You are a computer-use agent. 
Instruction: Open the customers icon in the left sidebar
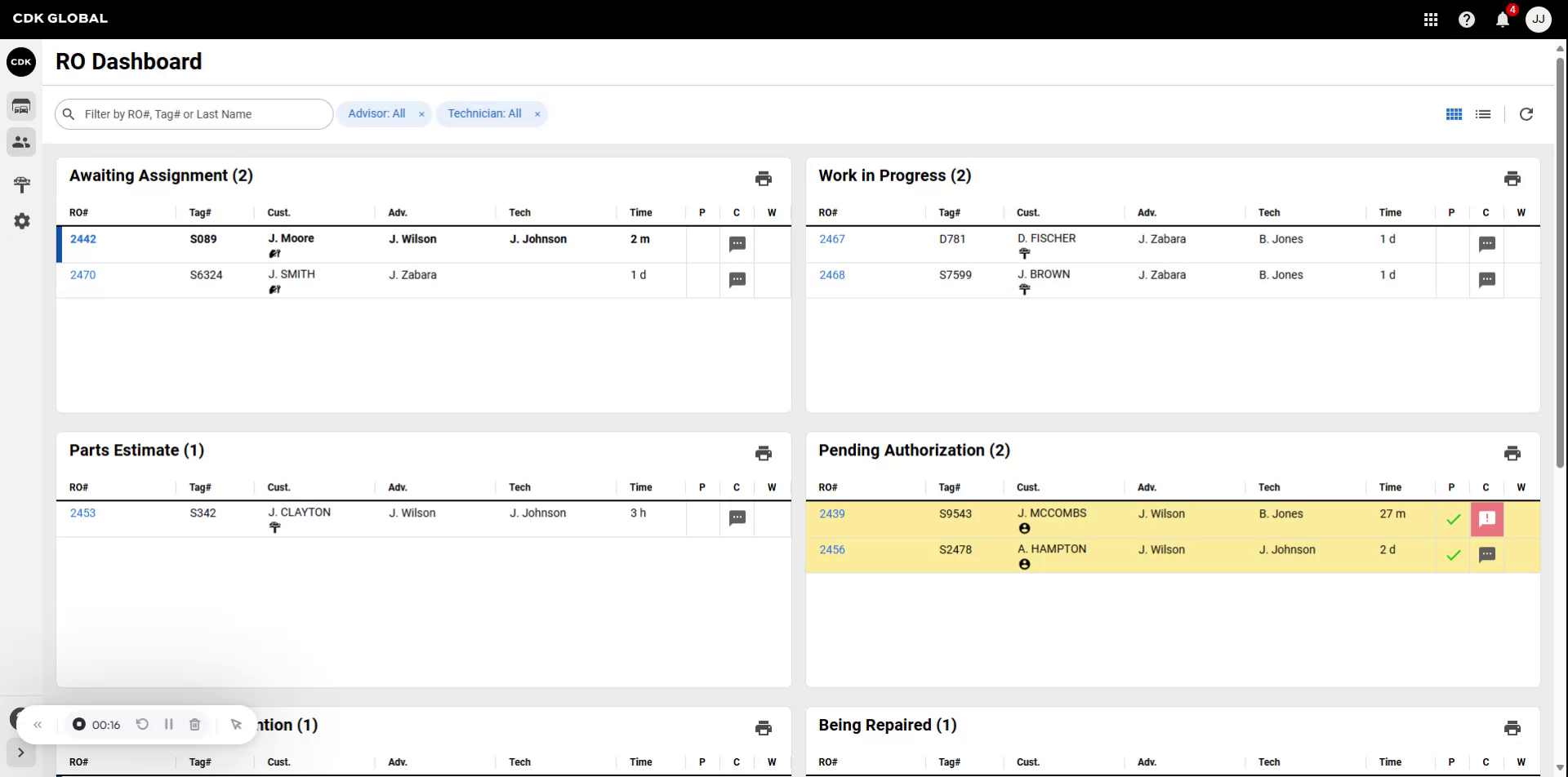(21, 142)
